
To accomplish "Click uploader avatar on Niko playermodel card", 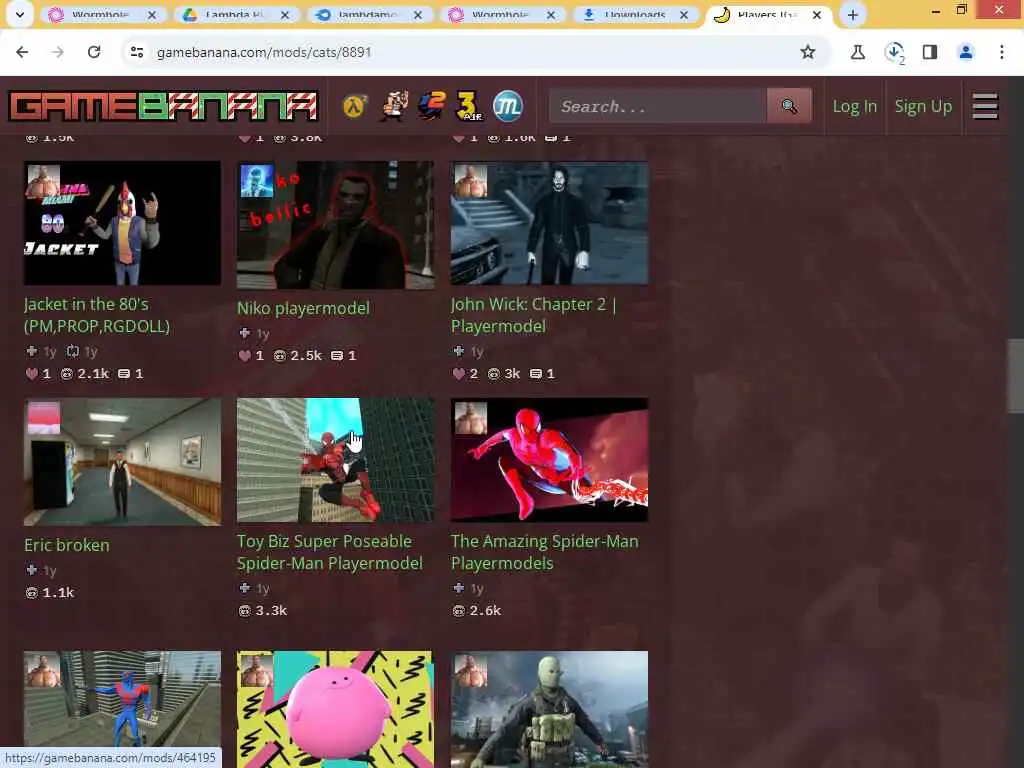I will pyautogui.click(x=257, y=181).
